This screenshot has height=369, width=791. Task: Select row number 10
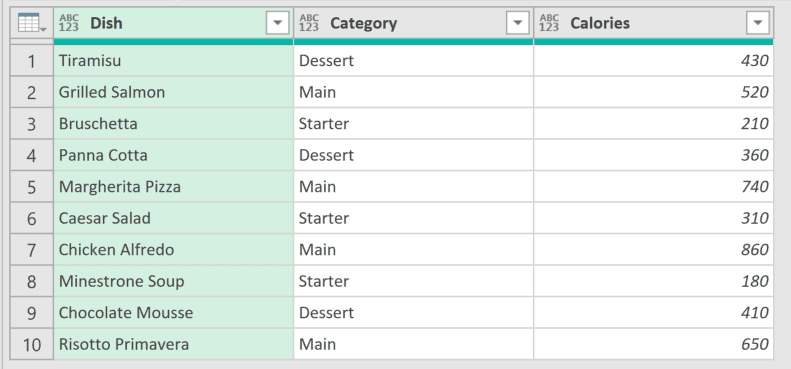31,344
